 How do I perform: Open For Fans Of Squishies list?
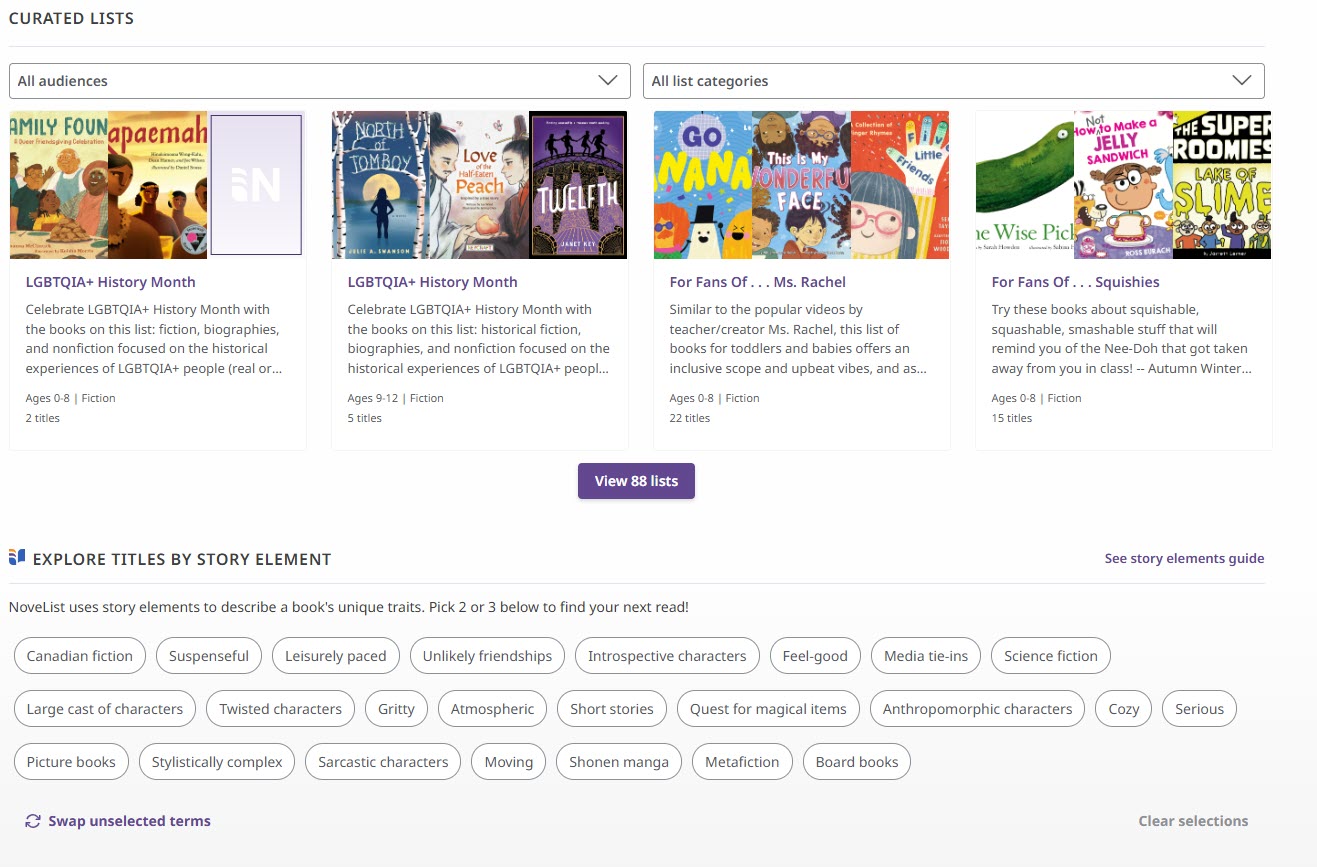(x=1075, y=282)
